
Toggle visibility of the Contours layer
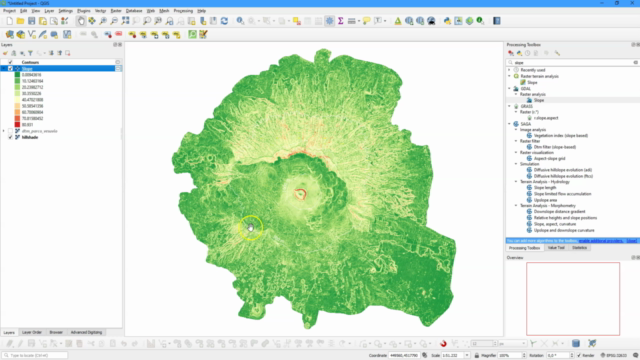click(x=10, y=62)
